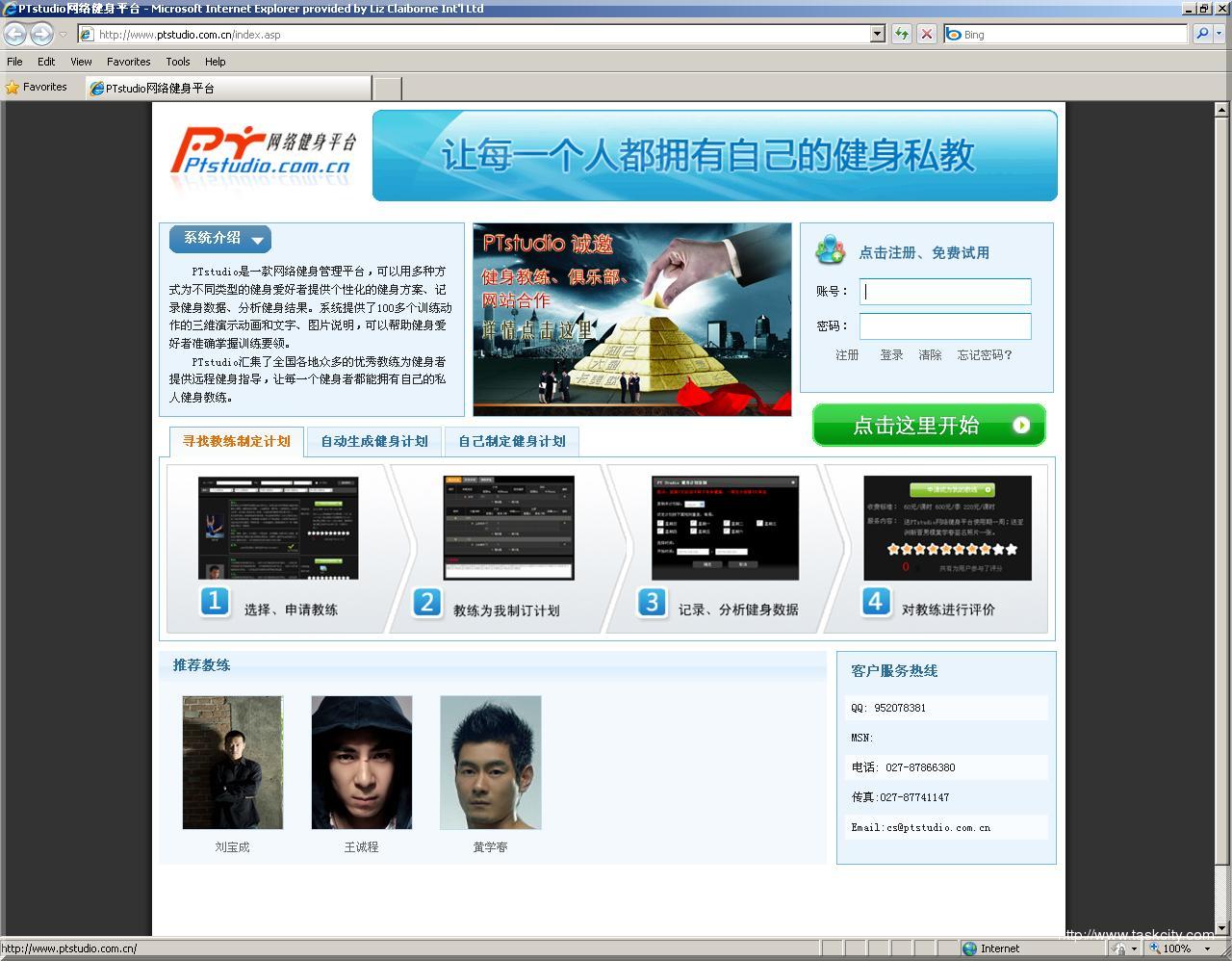Click the 传真:027-87741147 text

click(900, 797)
